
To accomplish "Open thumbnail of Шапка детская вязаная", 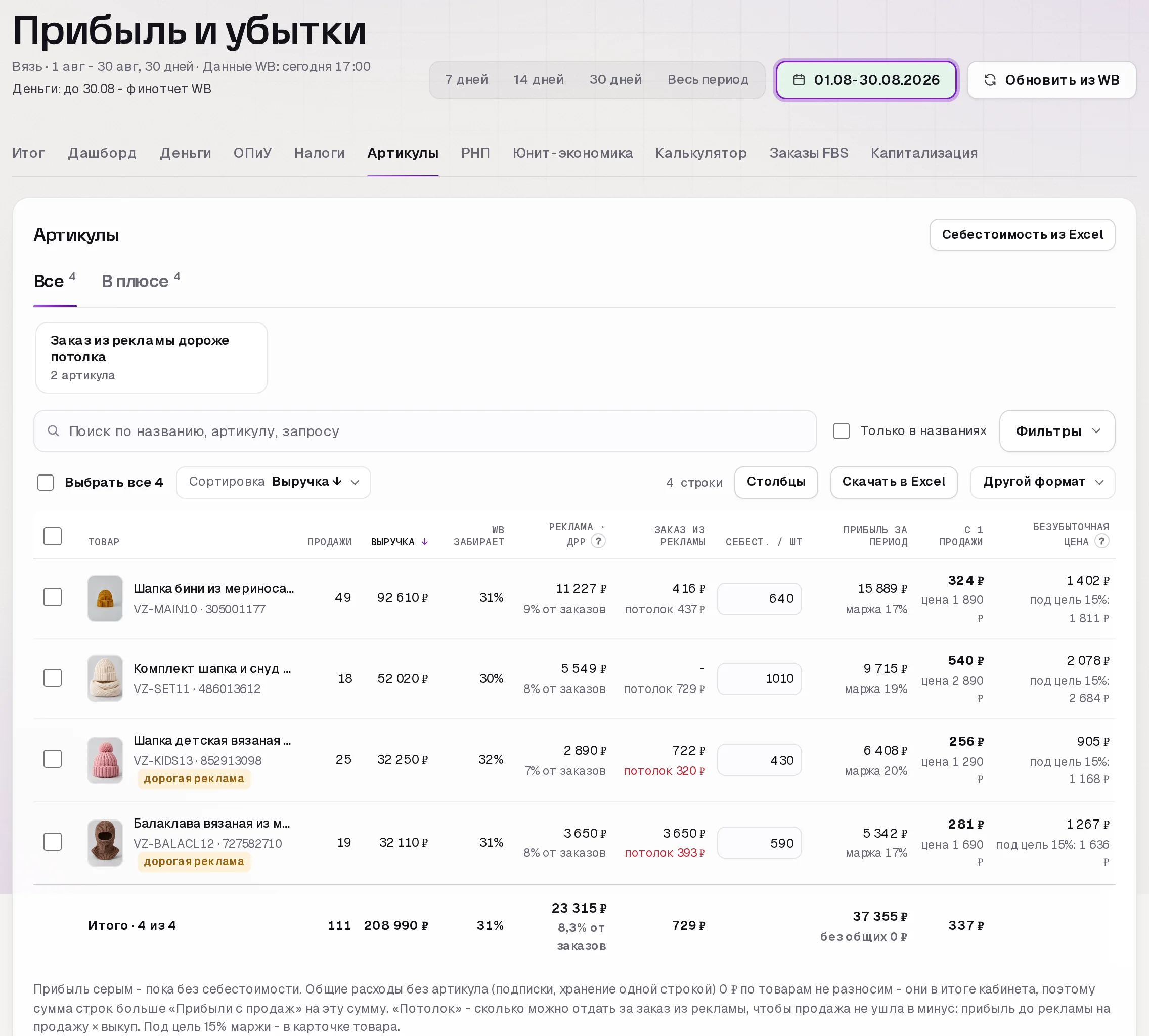I will (105, 759).
